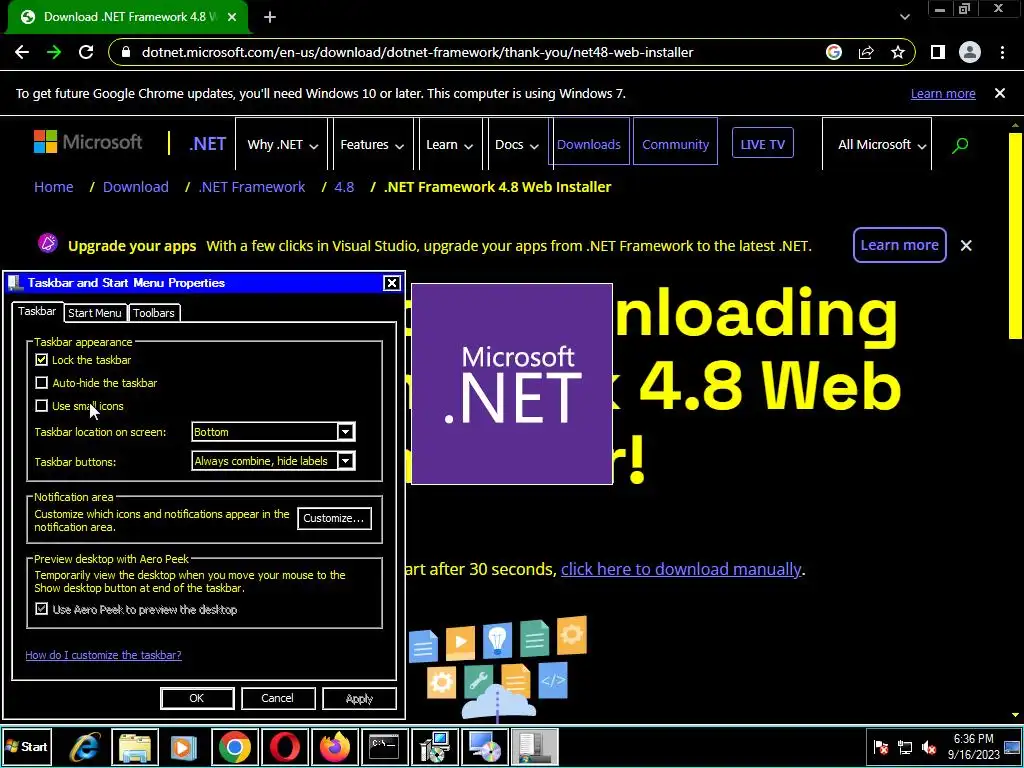The image size is (1024, 768).
Task: Open muted volume tray icon
Action: pyautogui.click(x=929, y=747)
